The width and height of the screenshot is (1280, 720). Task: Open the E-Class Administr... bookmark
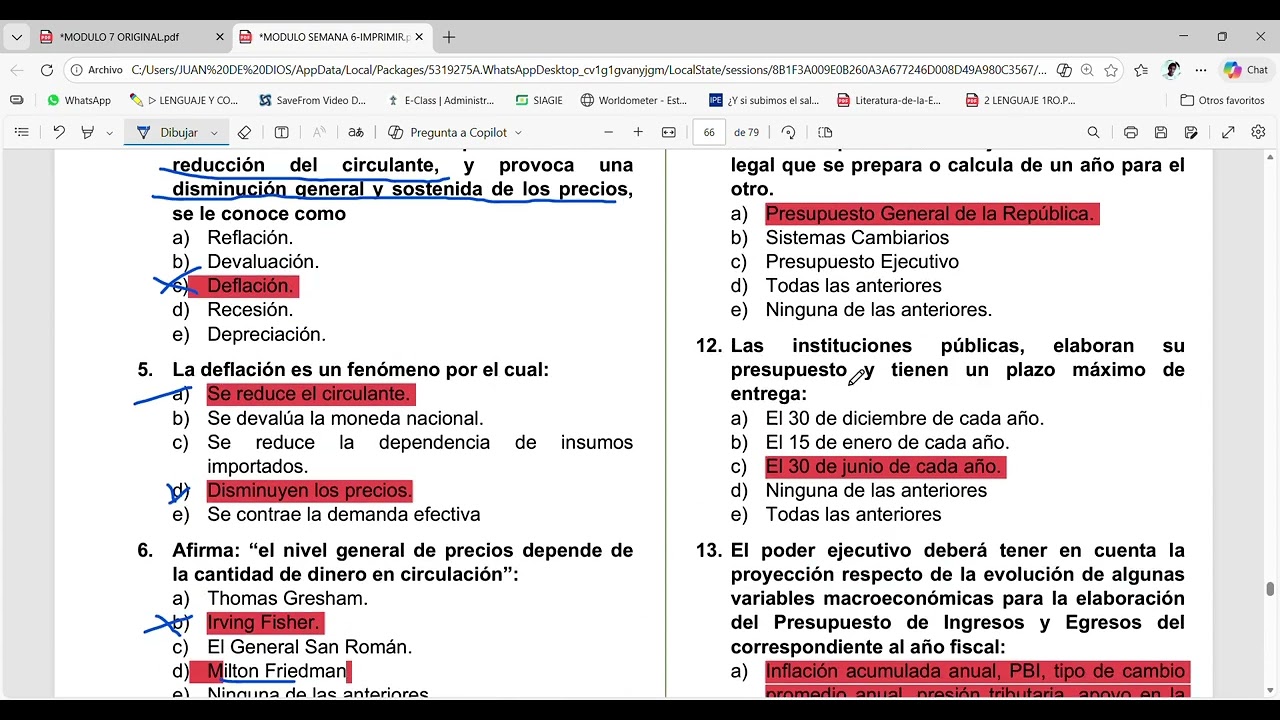440,100
